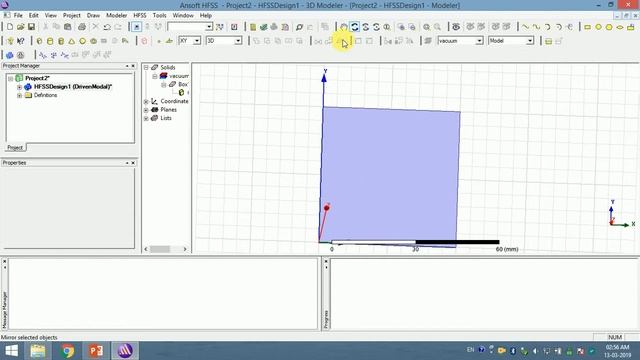Open the Windows Start menu
The height and width of the screenshot is (360, 640).
[11, 351]
